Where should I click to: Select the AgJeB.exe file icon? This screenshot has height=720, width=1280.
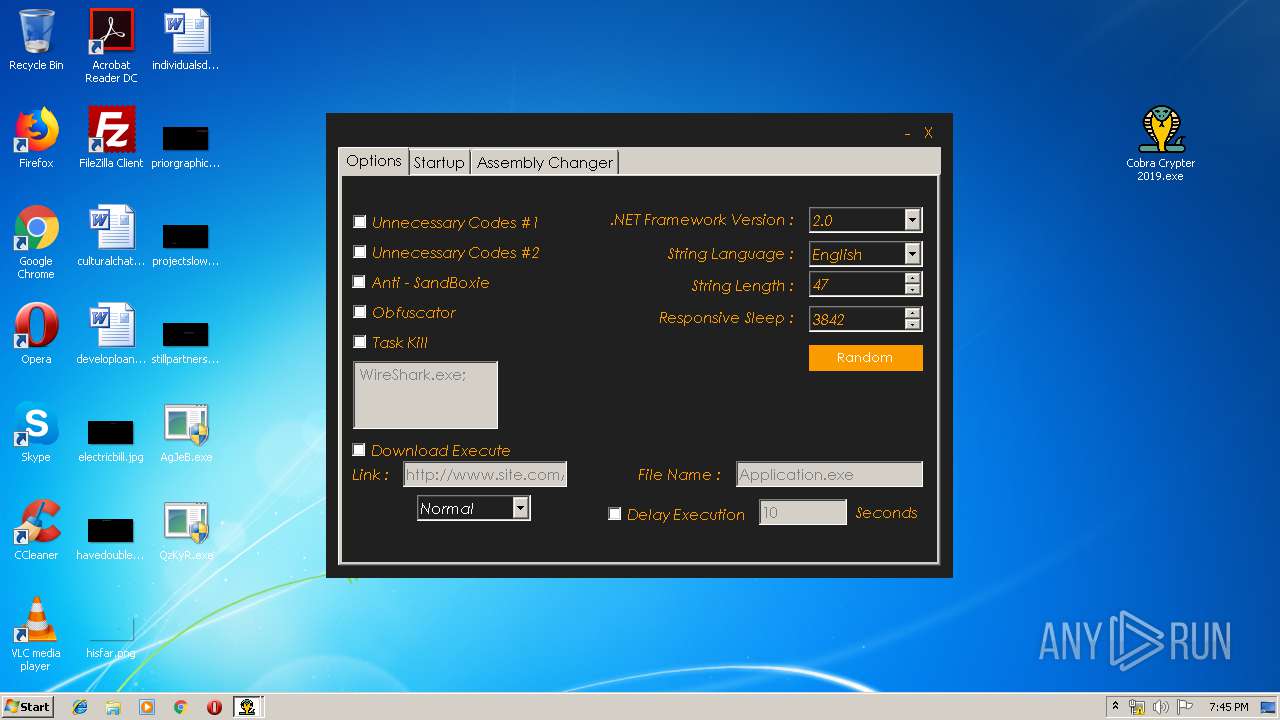pyautogui.click(x=186, y=432)
